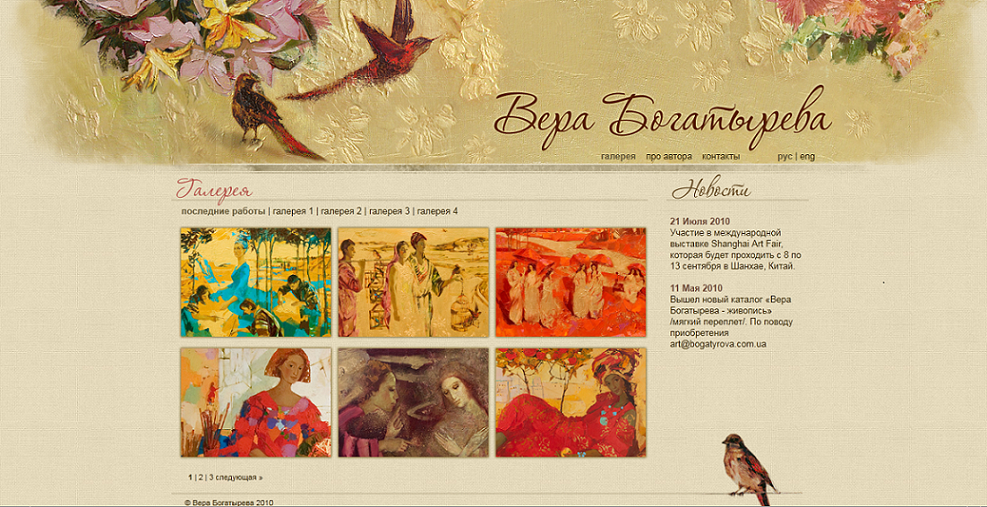This screenshot has width=987, height=507.
Task: Select the последние работы tab
Action: (x=223, y=212)
